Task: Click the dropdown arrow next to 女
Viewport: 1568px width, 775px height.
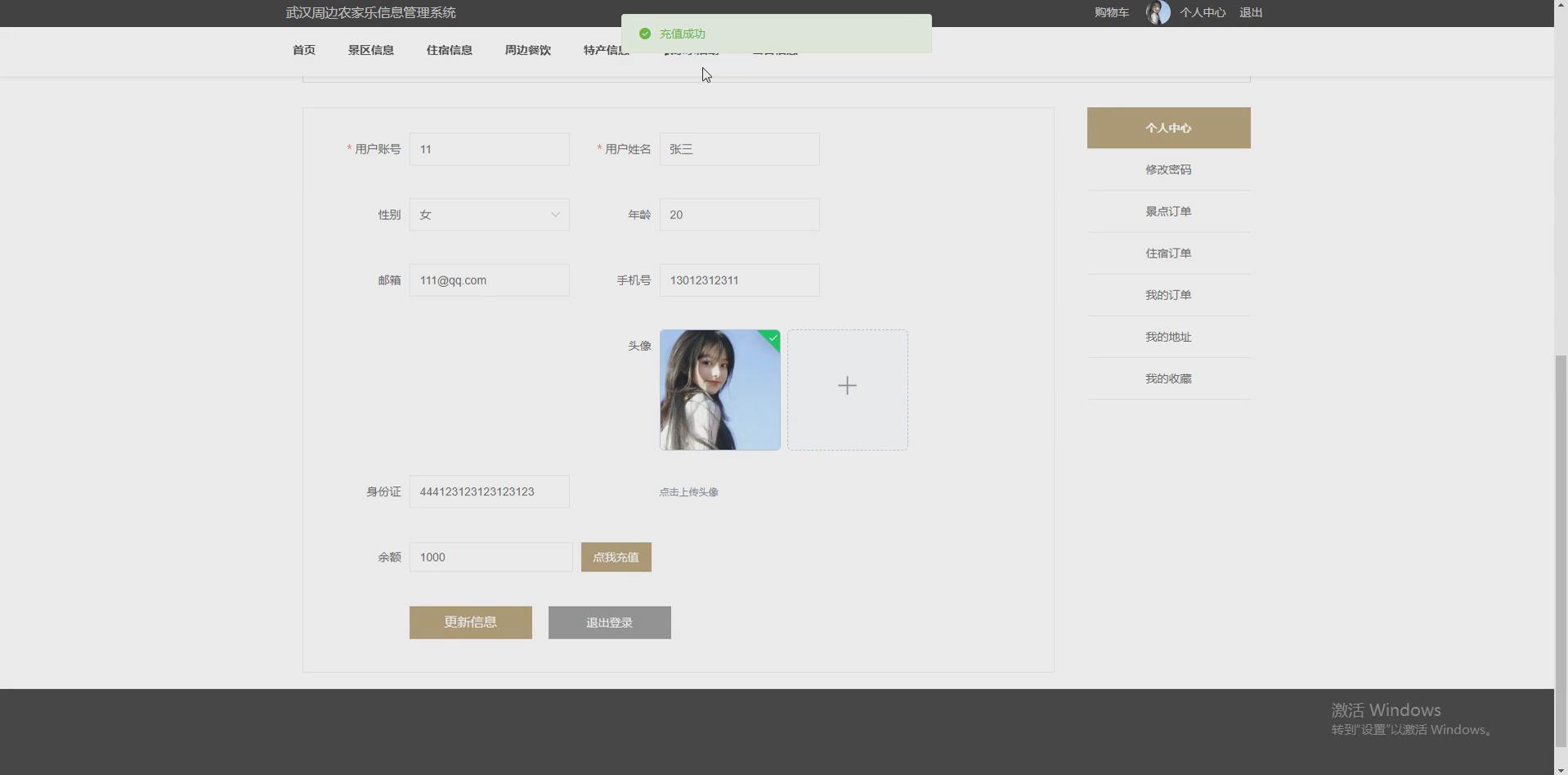Action: (x=554, y=214)
